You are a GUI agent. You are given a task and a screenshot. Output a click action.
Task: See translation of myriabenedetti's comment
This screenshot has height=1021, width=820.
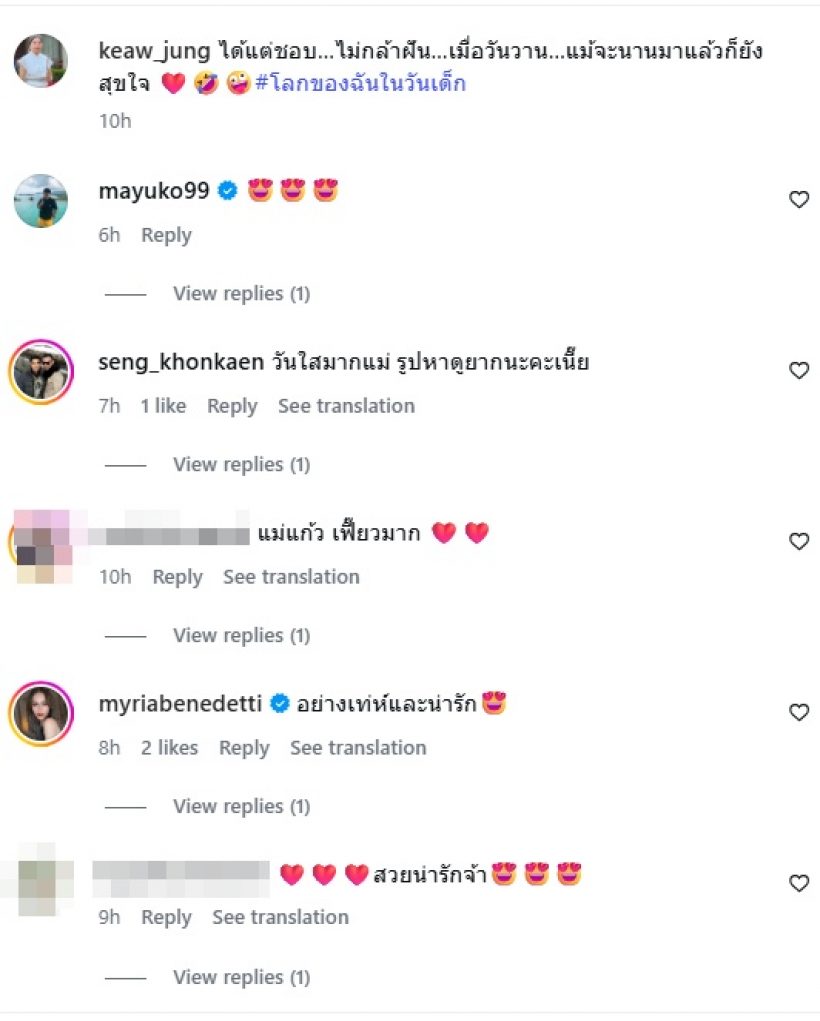(358, 748)
